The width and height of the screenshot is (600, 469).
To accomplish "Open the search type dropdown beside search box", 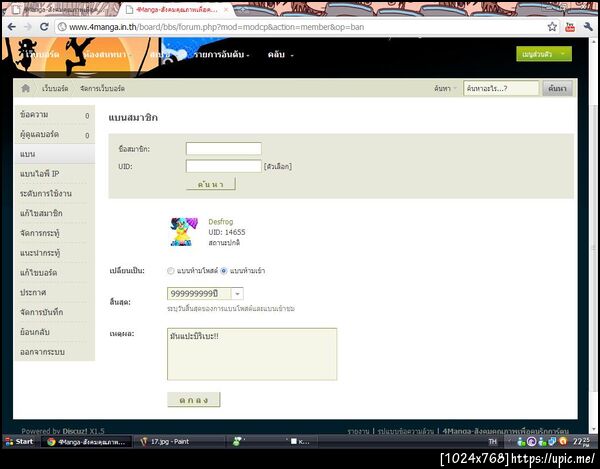I will pos(446,88).
